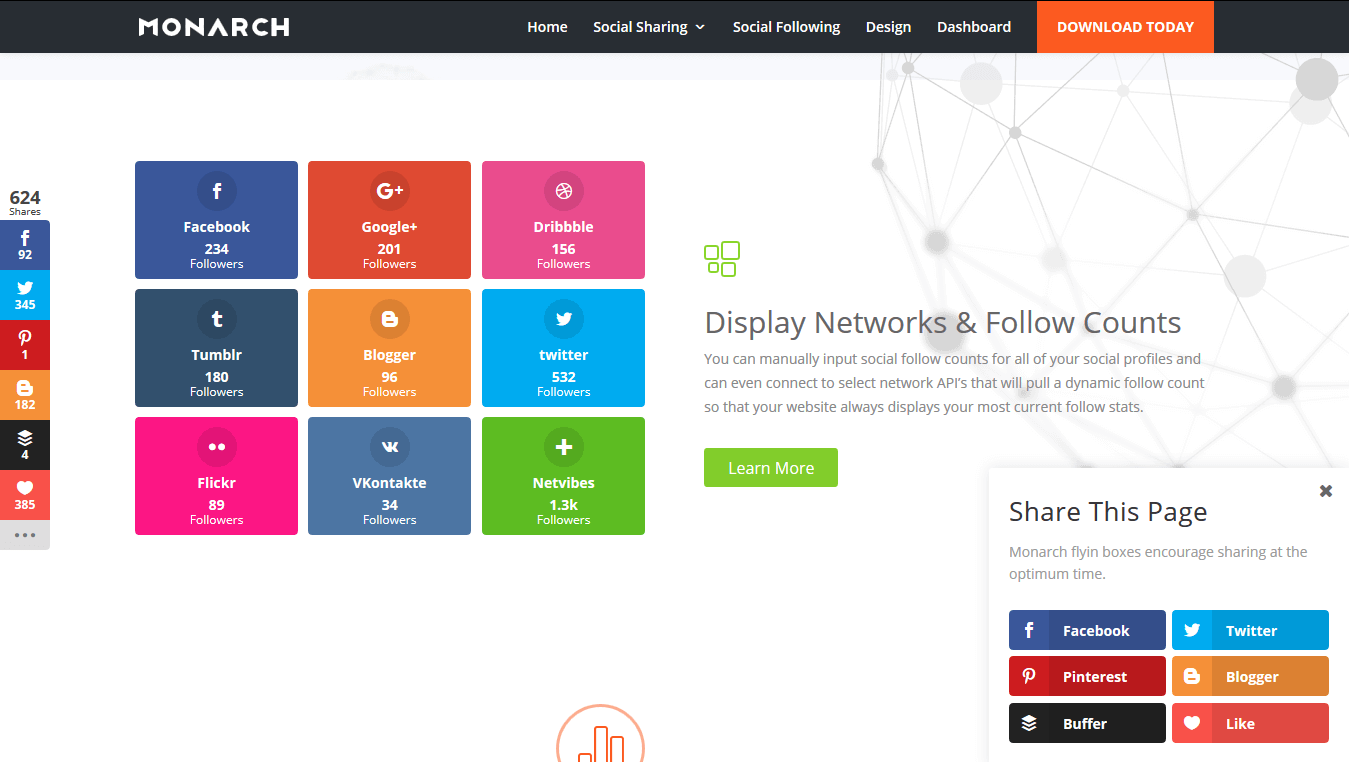Click the 'Dribbble' label in follow grid
This screenshot has height=762, width=1349.
click(x=564, y=227)
